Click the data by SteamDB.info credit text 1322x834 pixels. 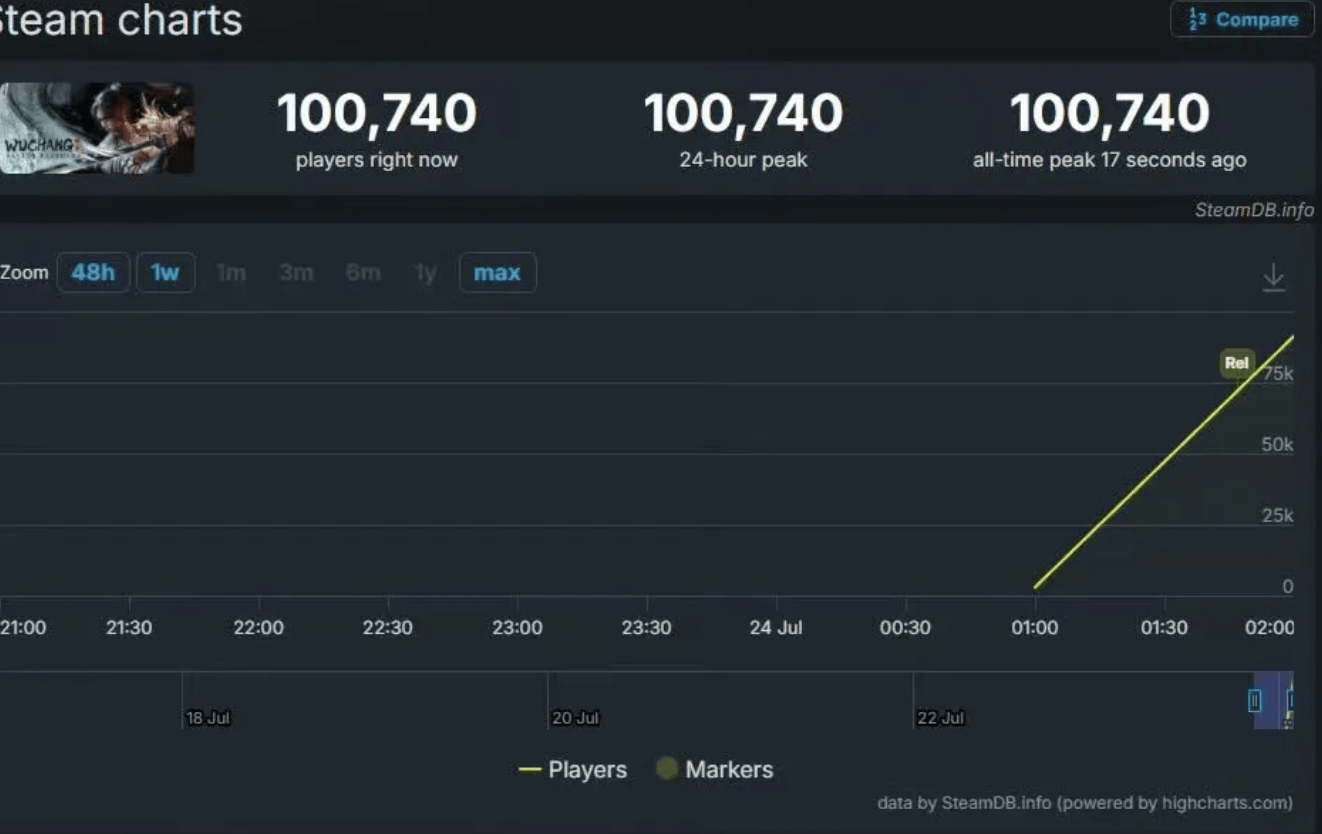click(1085, 803)
